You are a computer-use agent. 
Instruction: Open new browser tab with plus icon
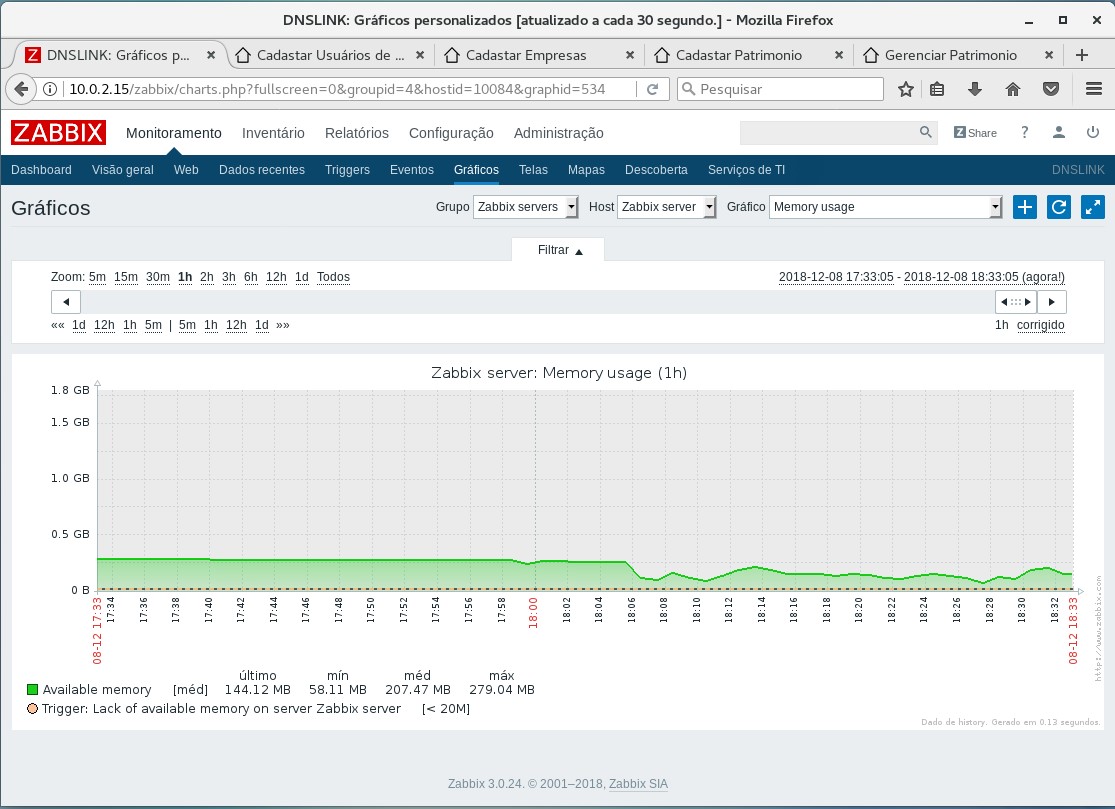(1082, 55)
